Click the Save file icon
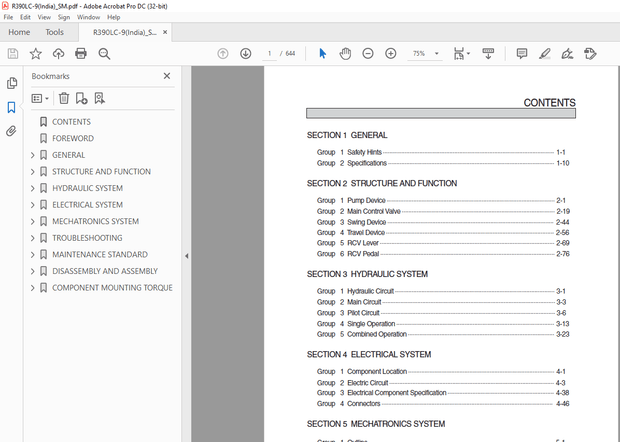The height and width of the screenshot is (442, 620). point(13,53)
